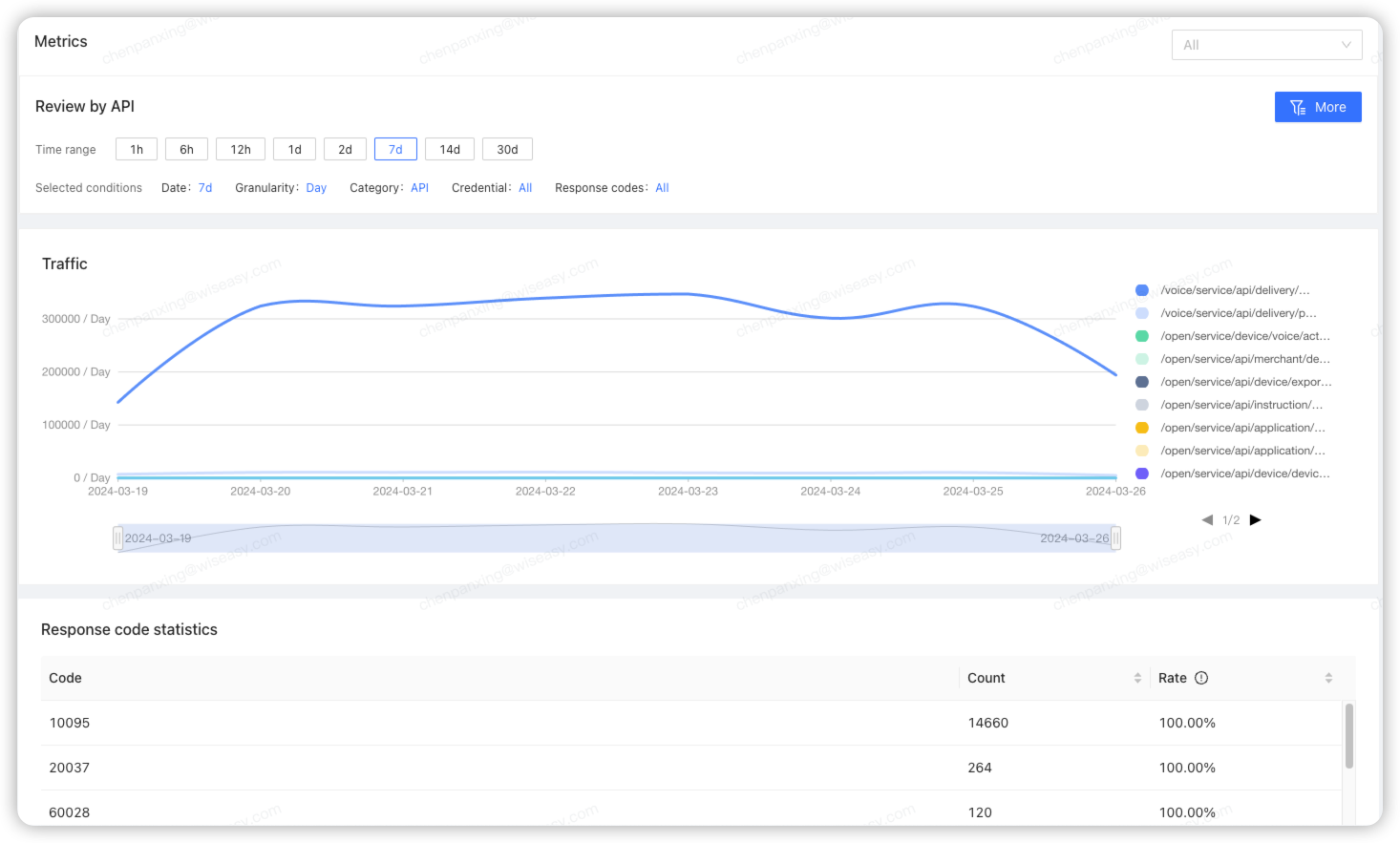Click the left zoom slider handle at 2024-03-19
The width and height of the screenshot is (1400, 843).
point(118,538)
